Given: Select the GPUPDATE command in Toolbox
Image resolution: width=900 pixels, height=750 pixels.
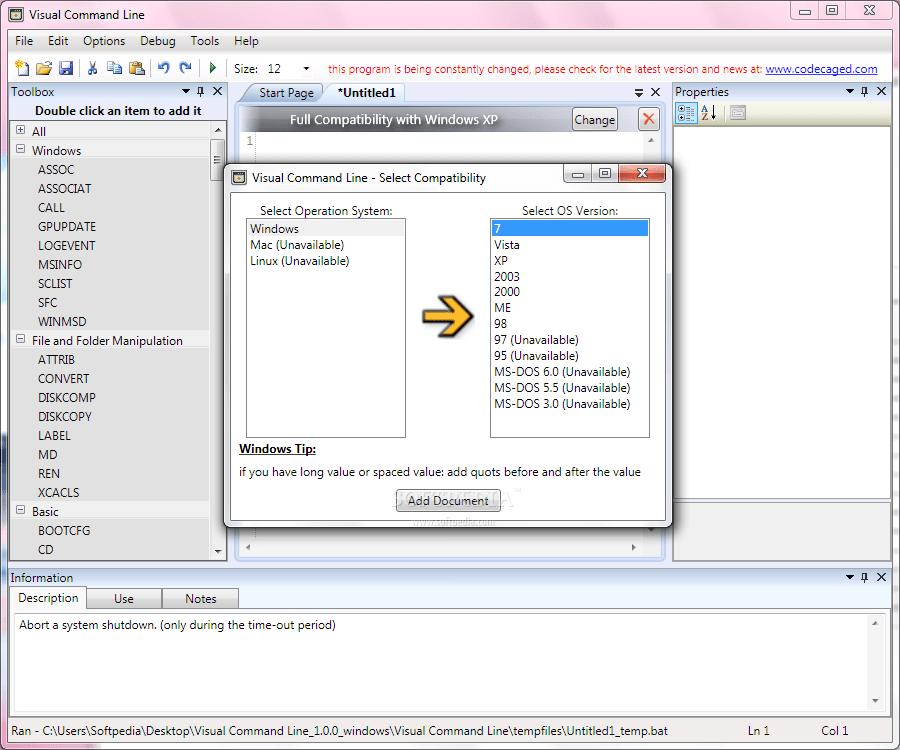Looking at the screenshot, I should (67, 226).
